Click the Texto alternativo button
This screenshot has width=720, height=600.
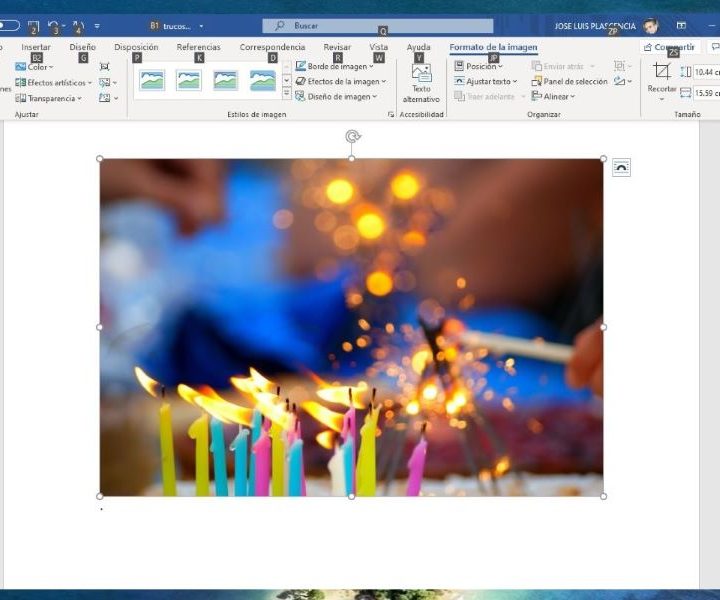[x=421, y=83]
